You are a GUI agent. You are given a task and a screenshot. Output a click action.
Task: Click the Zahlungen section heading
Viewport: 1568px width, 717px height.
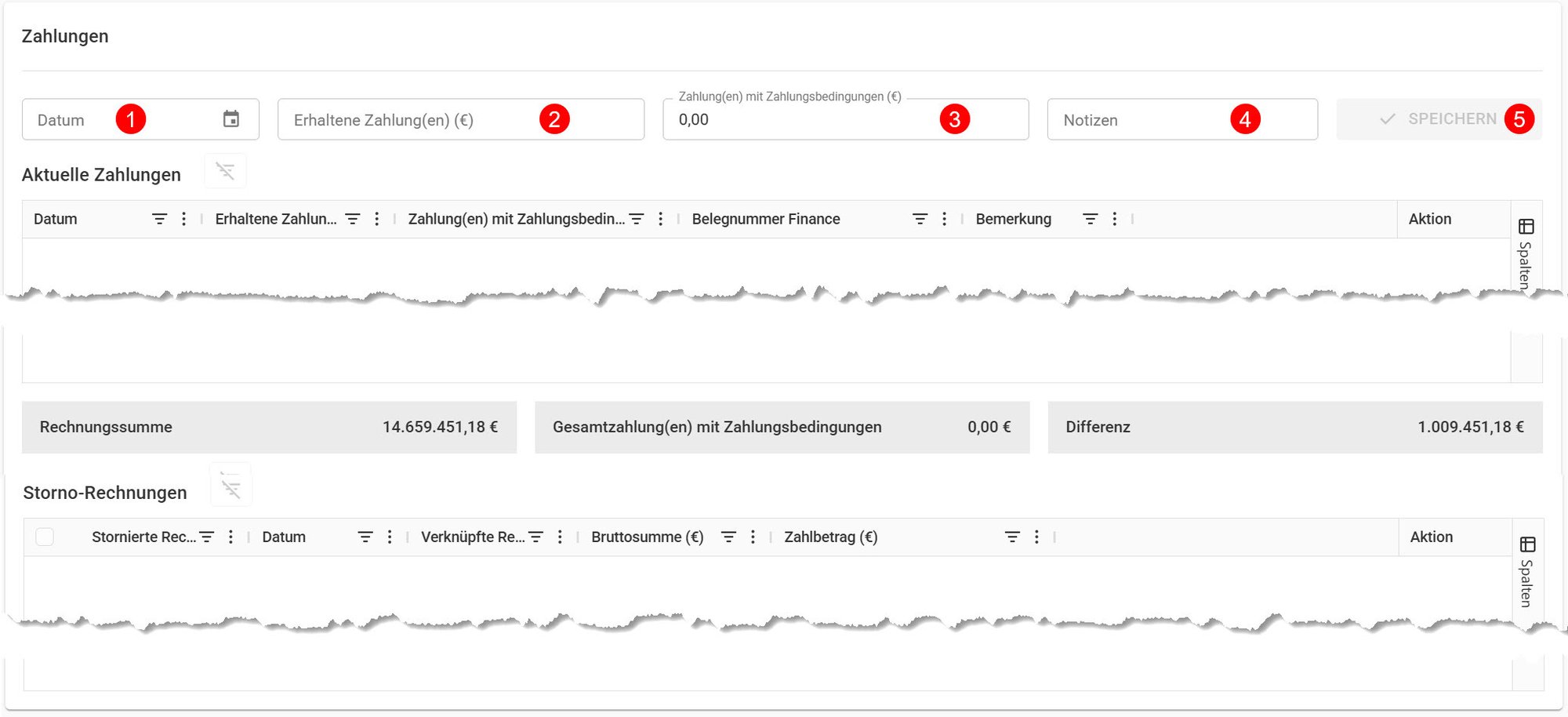click(65, 36)
